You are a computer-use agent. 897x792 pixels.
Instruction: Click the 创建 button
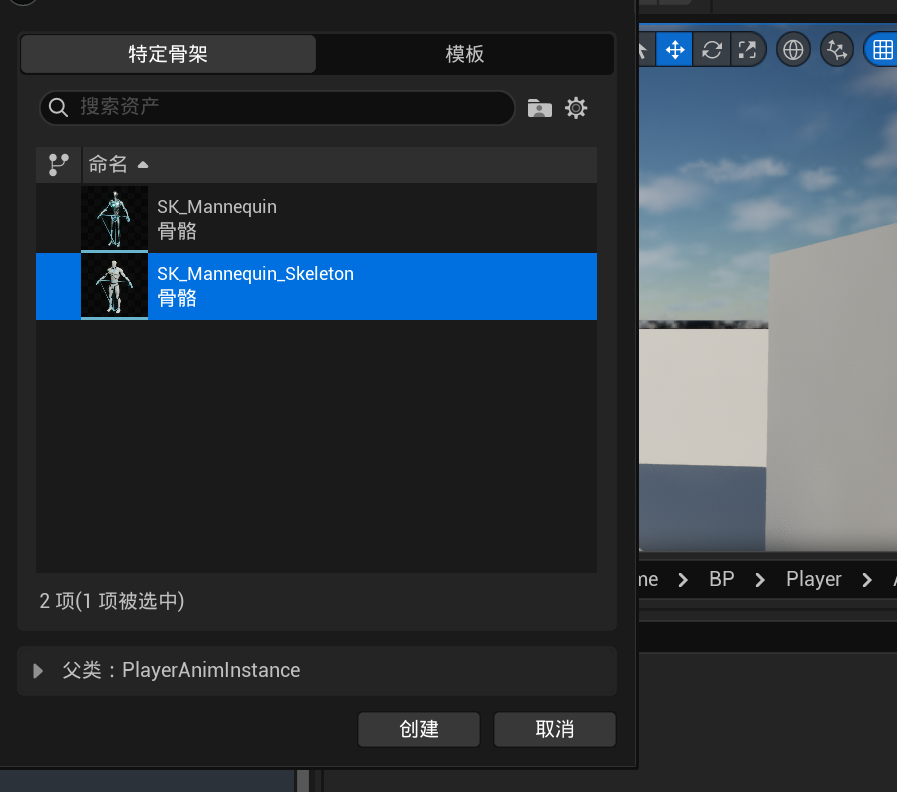[x=419, y=729]
